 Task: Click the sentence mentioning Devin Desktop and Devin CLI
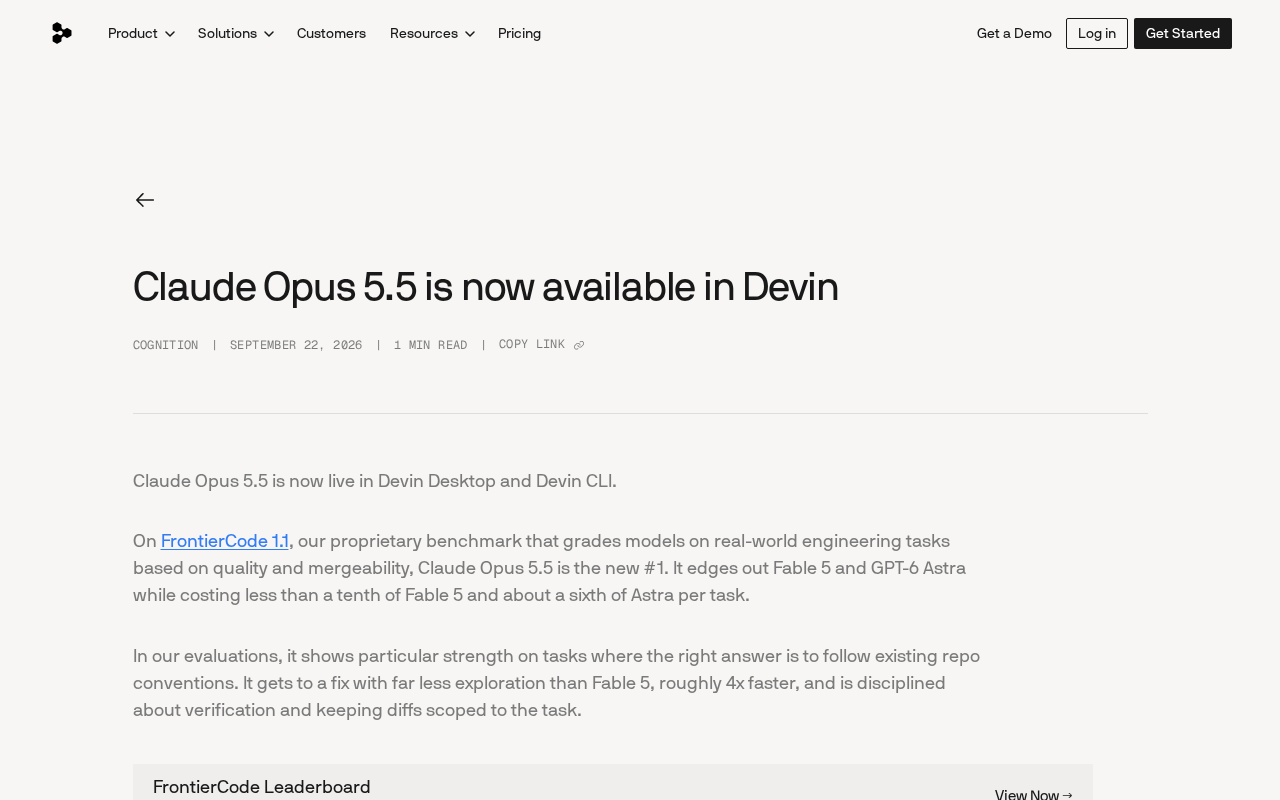375,481
